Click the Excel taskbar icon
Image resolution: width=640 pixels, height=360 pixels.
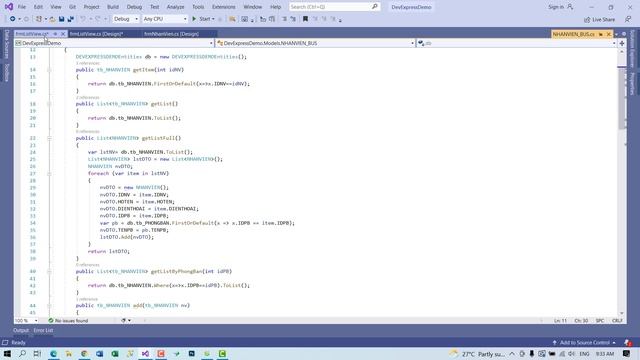click(115, 353)
